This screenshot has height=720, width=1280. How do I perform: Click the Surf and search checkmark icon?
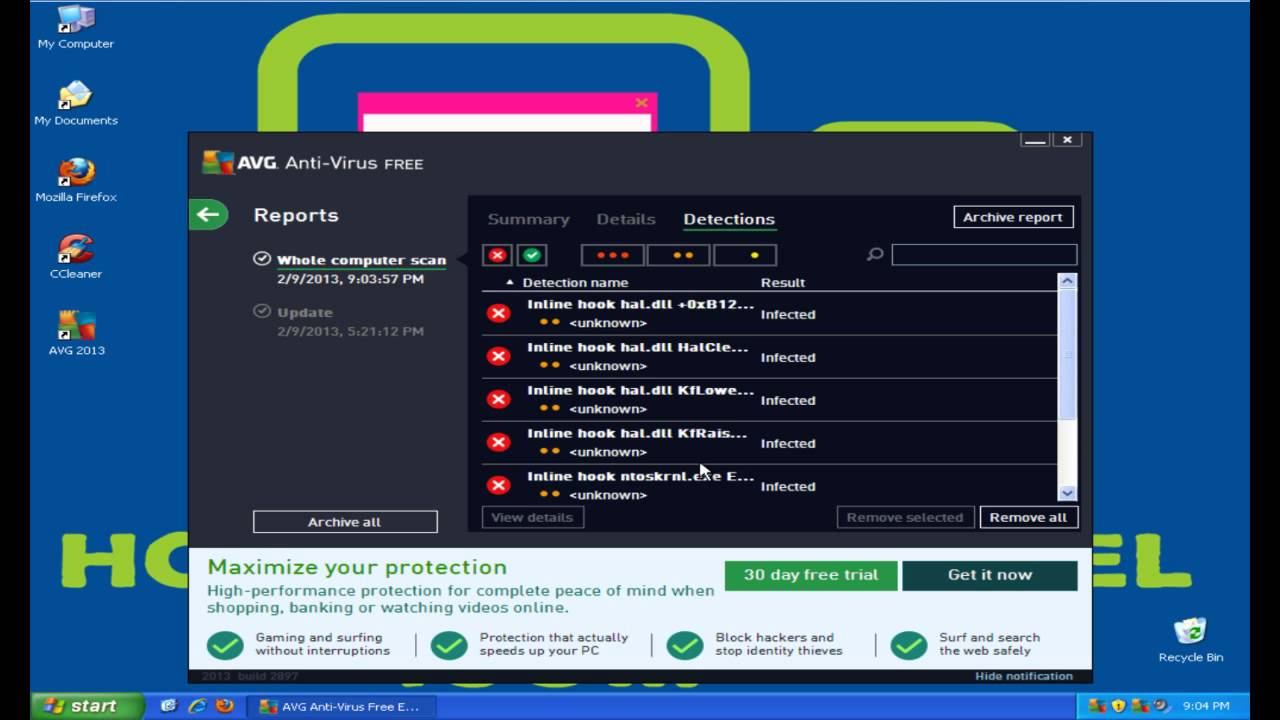coord(909,645)
